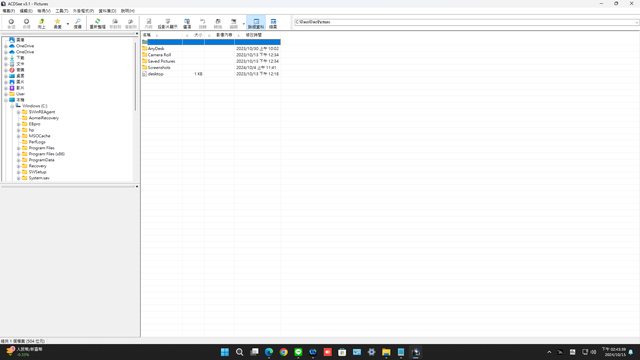Click the Back navigation toolbar button
Viewport: 640px width, 360px height.
click(x=11, y=23)
